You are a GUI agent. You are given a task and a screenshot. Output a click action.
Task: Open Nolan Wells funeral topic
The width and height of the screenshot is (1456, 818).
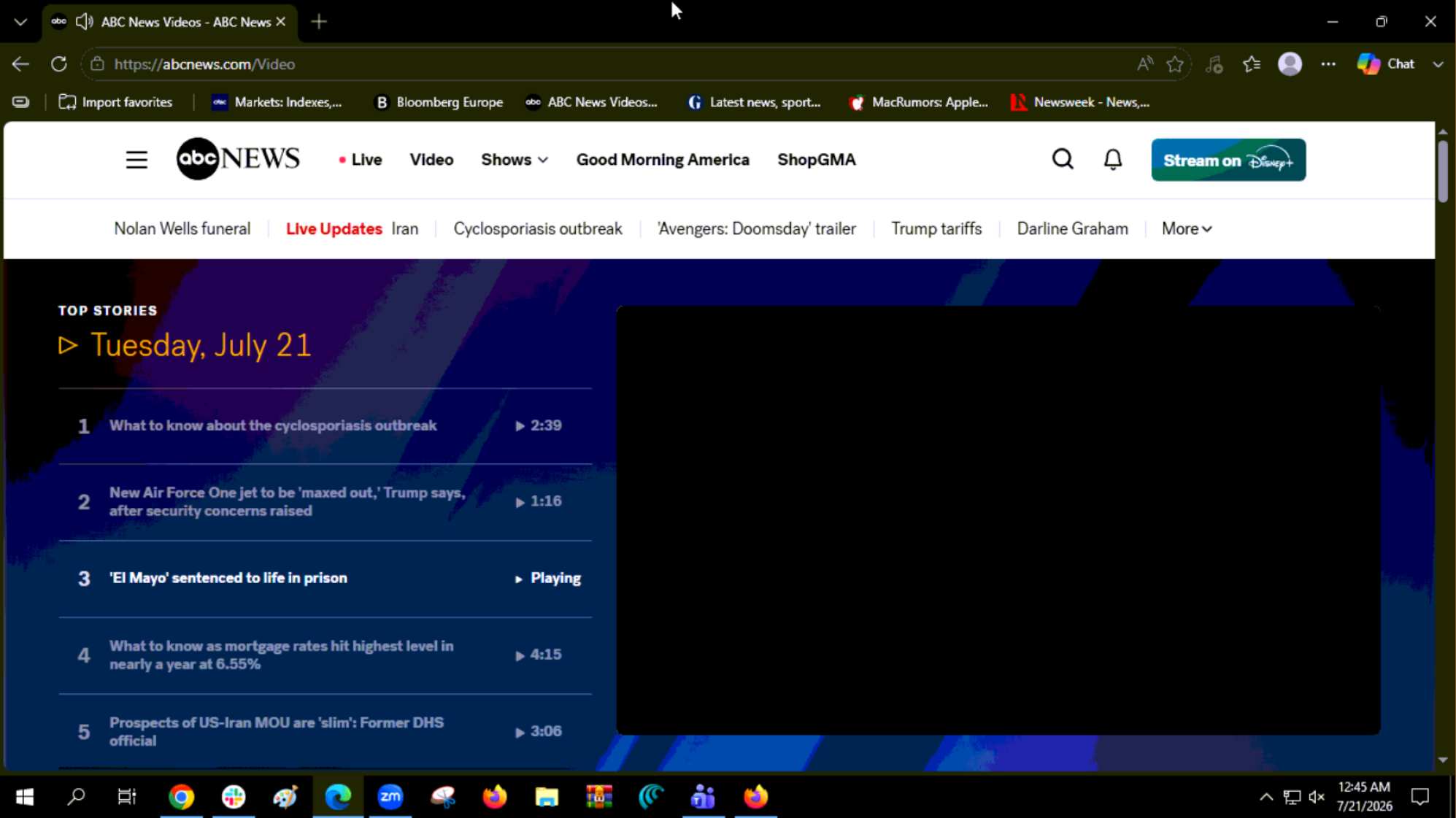coord(182,229)
